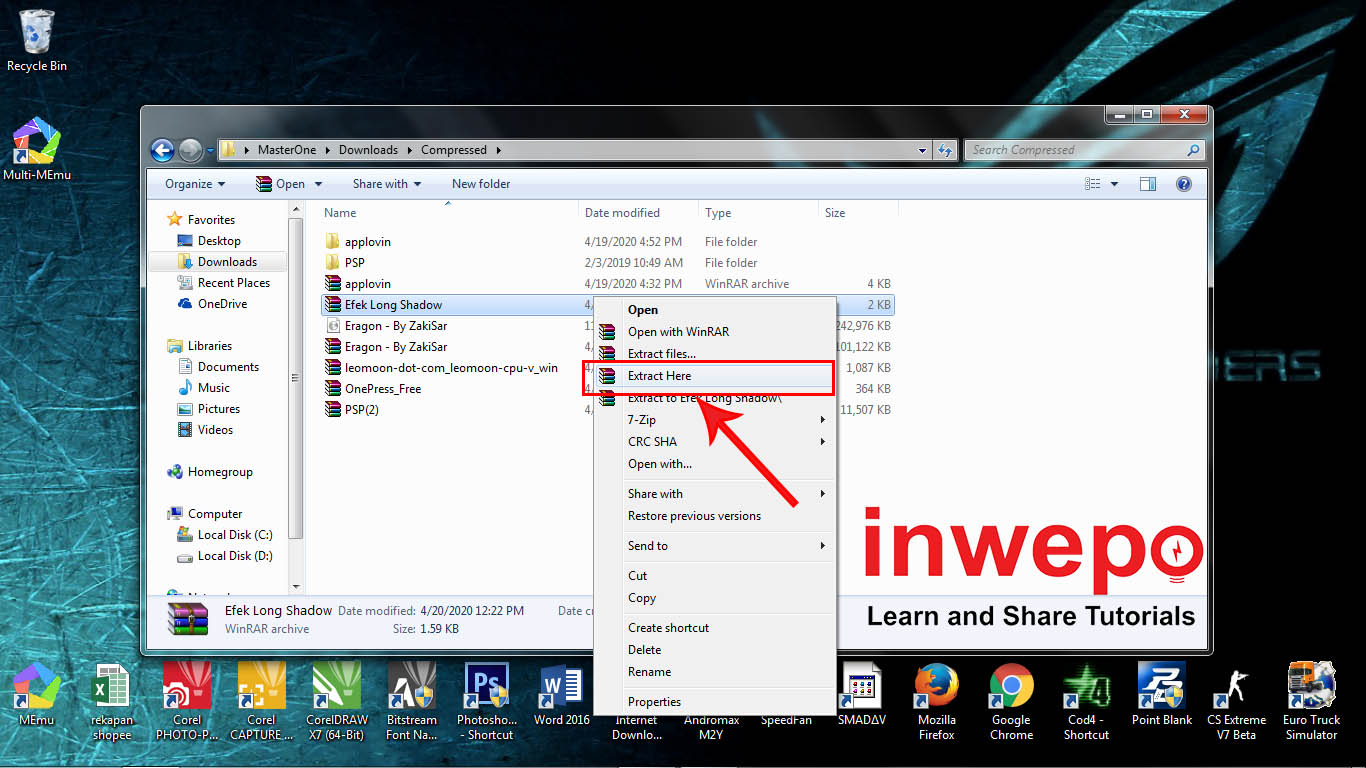Launch Mozilla Firefox desktop shortcut
Screen dimensions: 1366x768
tap(936, 700)
